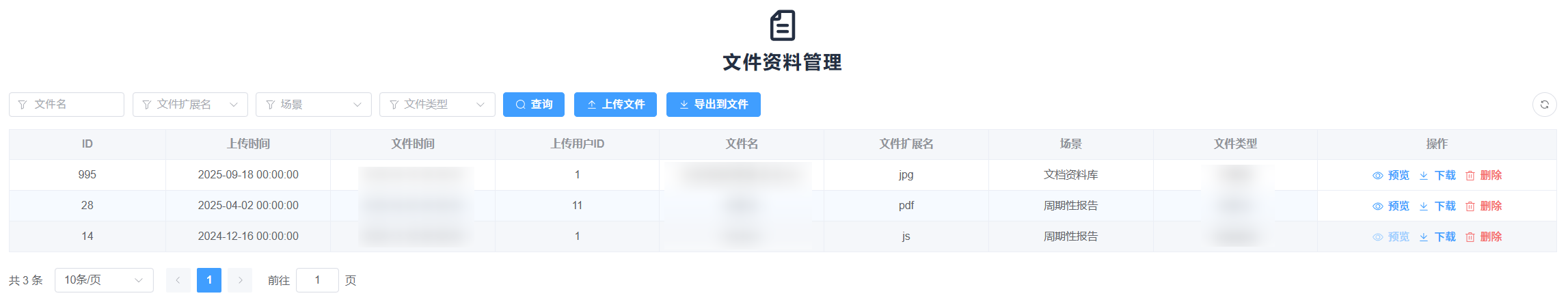1568x298 pixels.
Task: Select page 1 in the pagination
Action: 209,280
